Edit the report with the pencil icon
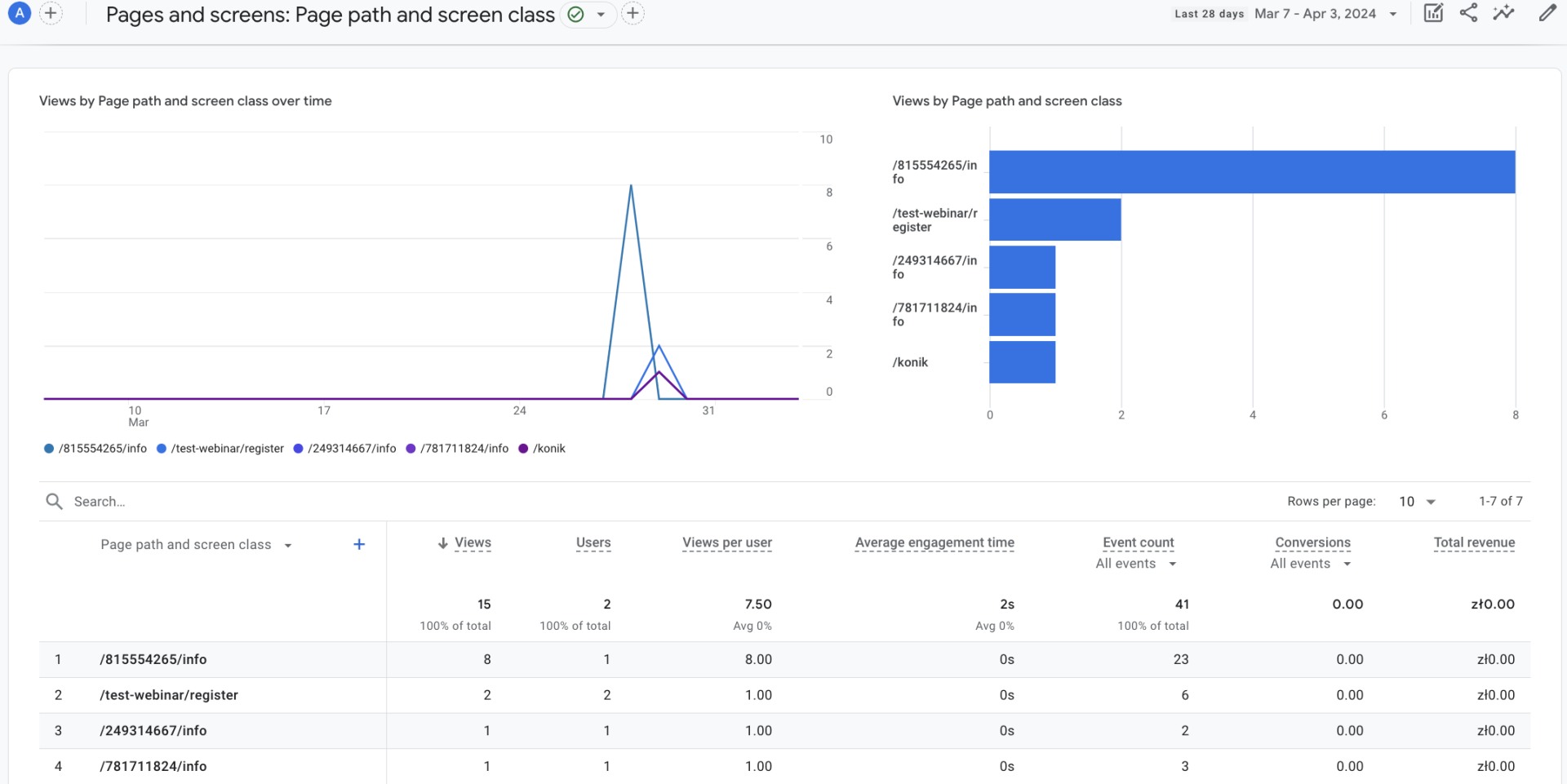 coord(1548,13)
